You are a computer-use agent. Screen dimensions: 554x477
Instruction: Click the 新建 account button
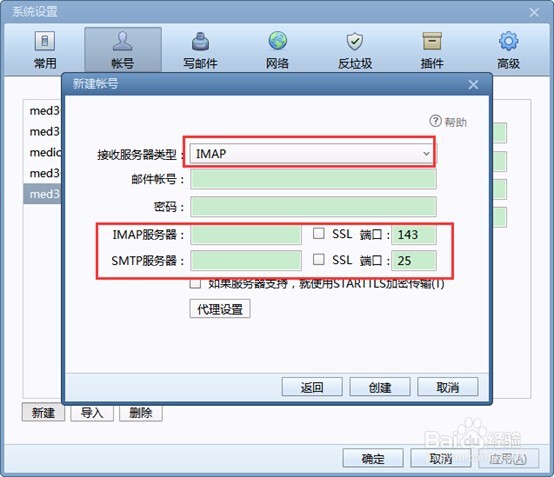43,412
